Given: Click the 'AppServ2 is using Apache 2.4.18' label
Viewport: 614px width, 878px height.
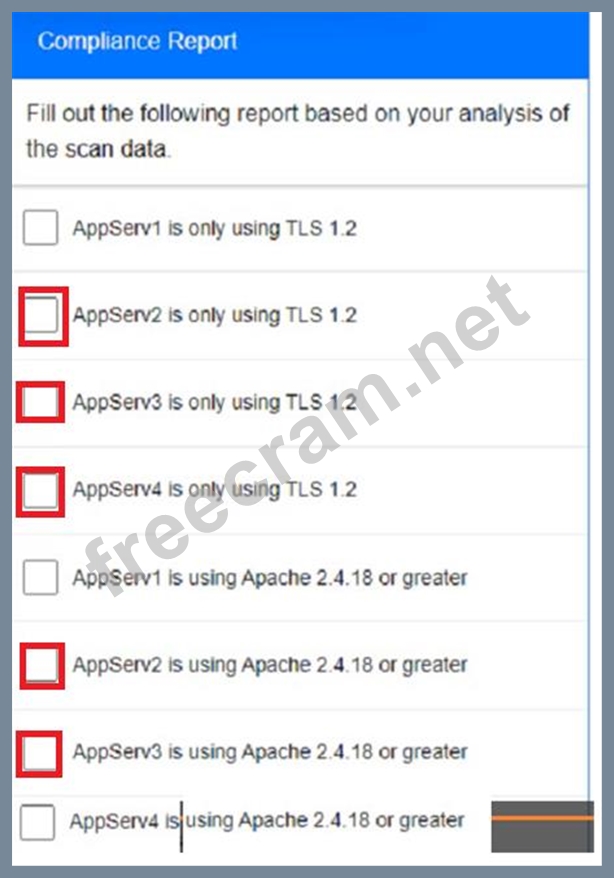Looking at the screenshot, I should pos(270,665).
